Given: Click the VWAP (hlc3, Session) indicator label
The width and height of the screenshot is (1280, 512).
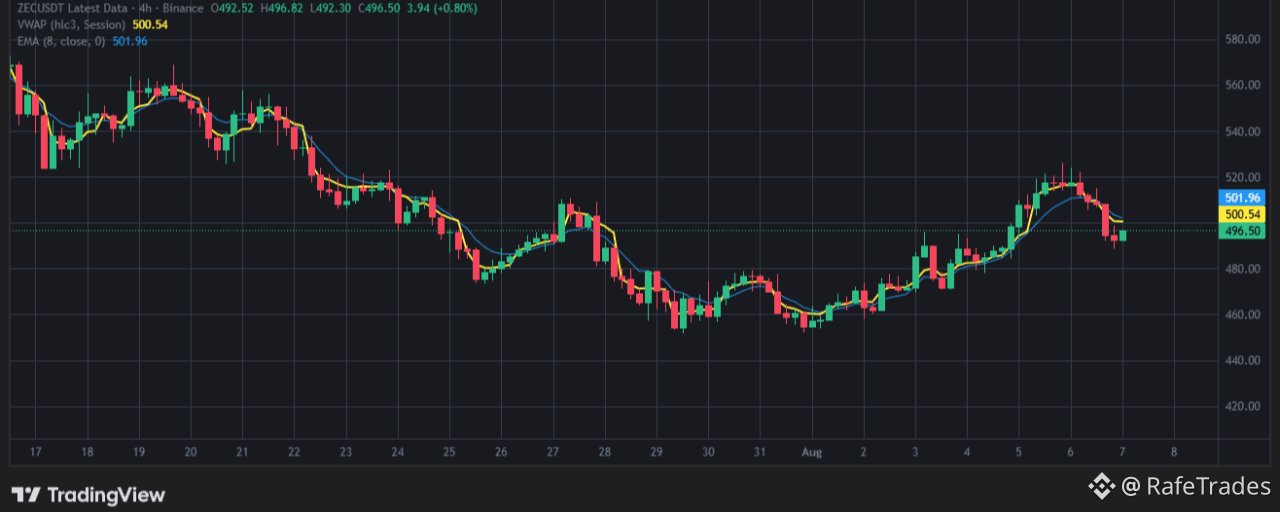Looking at the screenshot, I should [72, 24].
